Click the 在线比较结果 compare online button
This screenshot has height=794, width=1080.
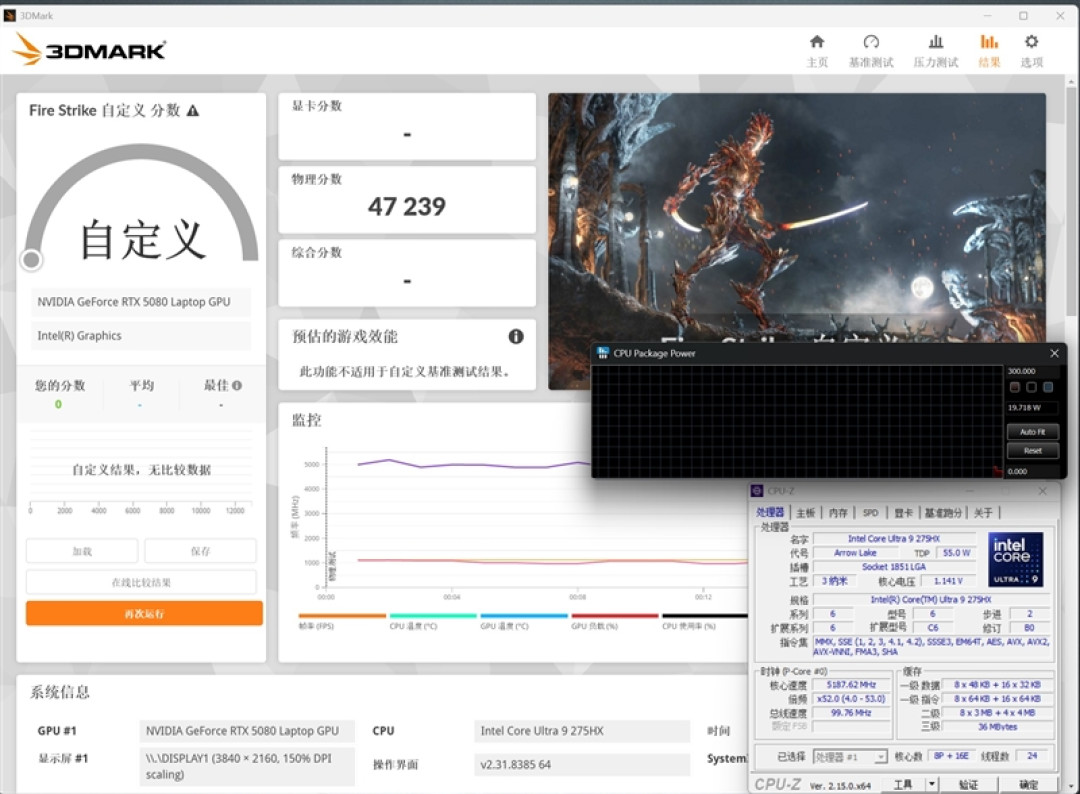pyautogui.click(x=141, y=582)
